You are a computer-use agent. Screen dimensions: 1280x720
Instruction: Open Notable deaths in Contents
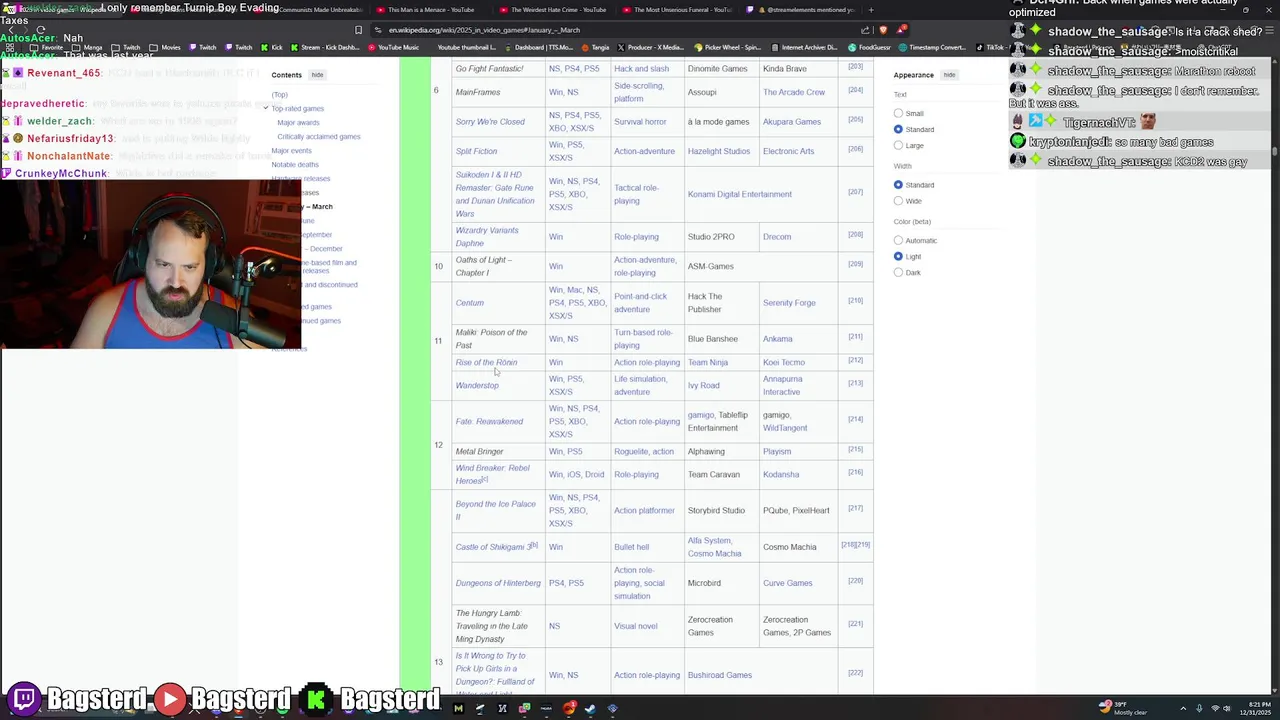pyautogui.click(x=295, y=164)
